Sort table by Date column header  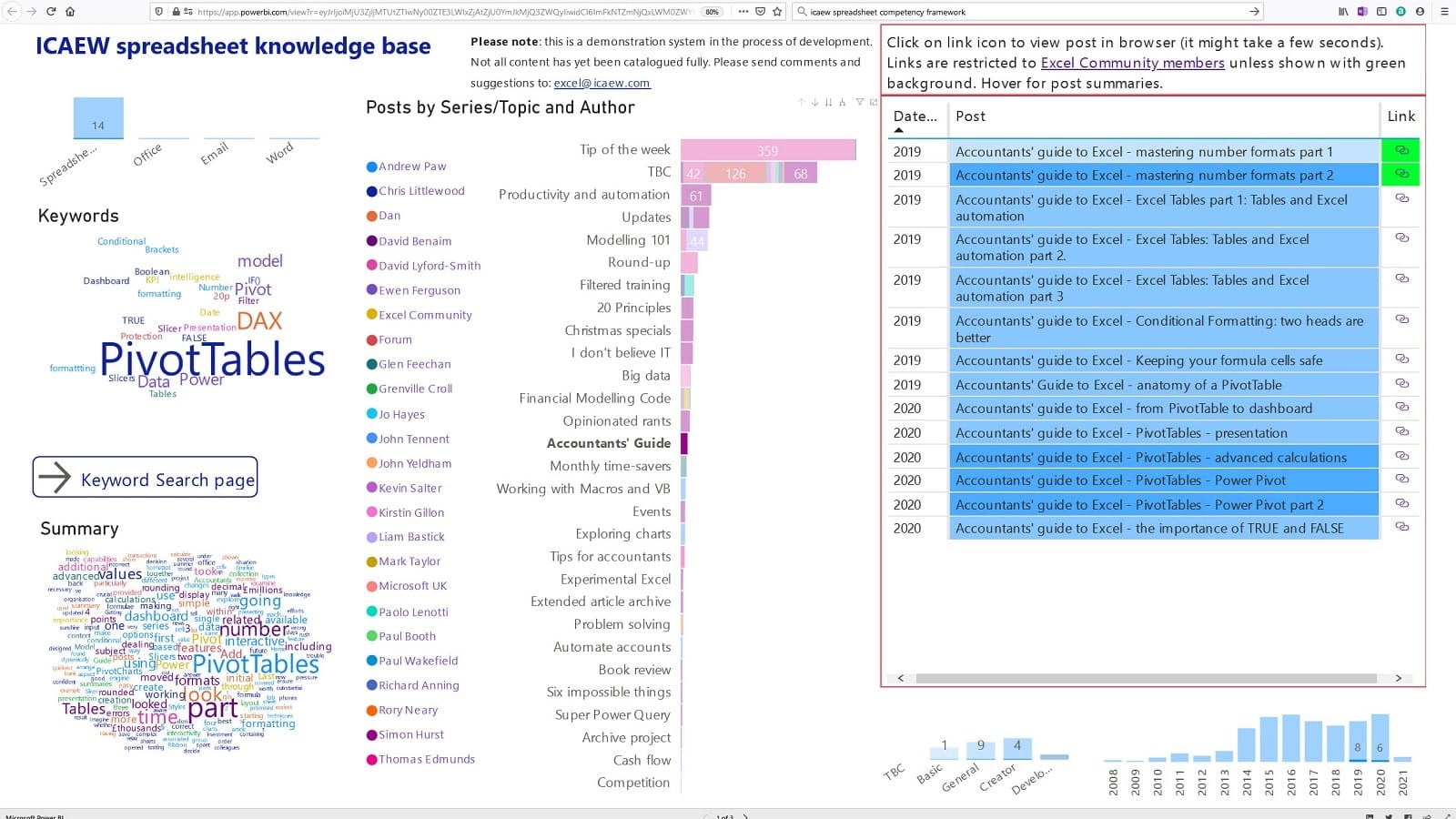915,116
